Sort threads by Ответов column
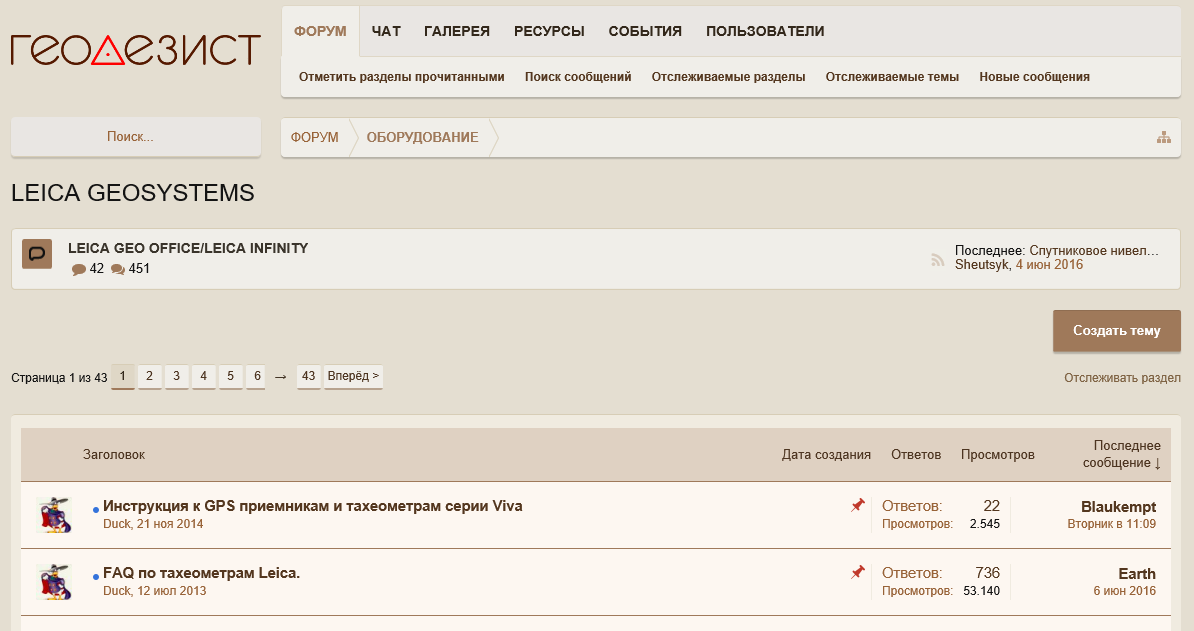Screen dimensions: 1194x631 [x=916, y=454]
